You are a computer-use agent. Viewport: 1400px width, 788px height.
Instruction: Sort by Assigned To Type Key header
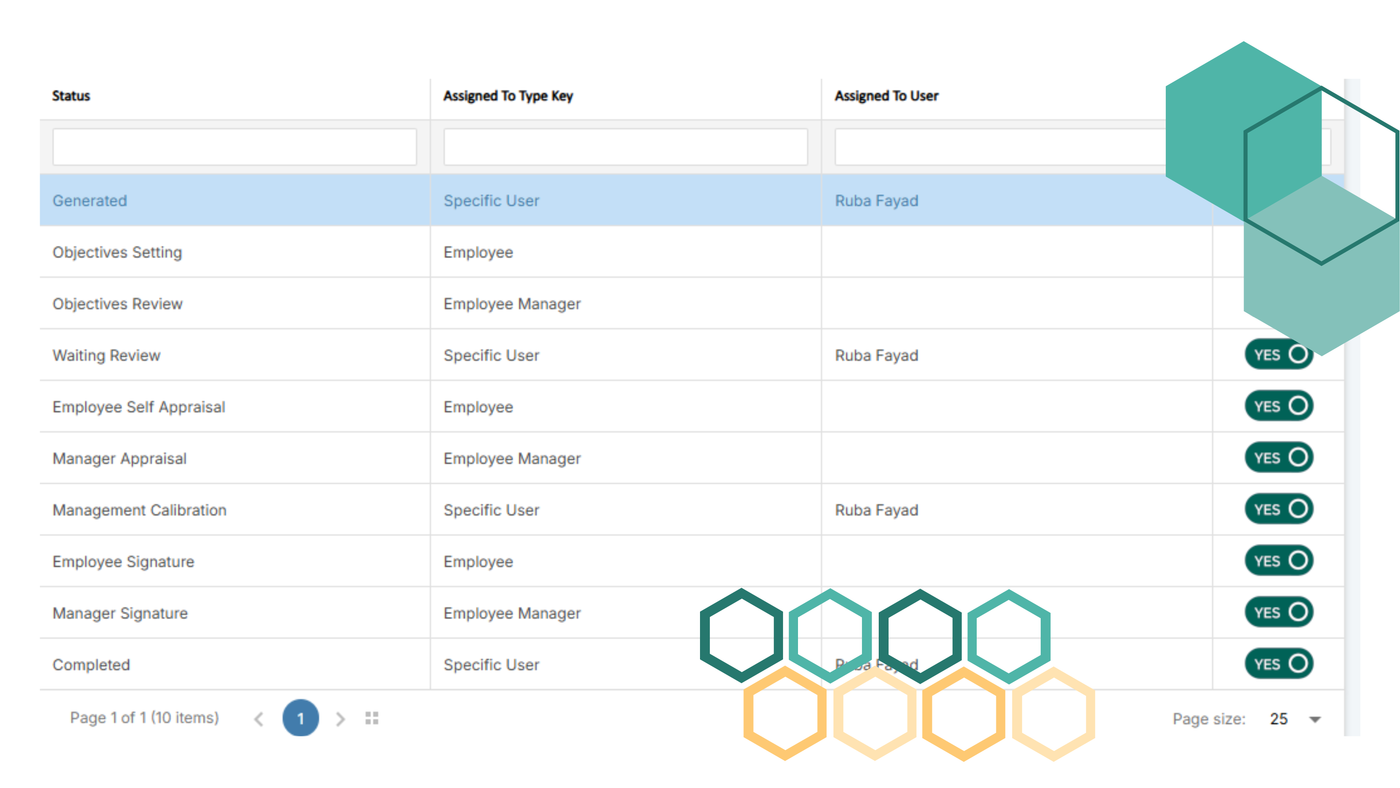(508, 96)
